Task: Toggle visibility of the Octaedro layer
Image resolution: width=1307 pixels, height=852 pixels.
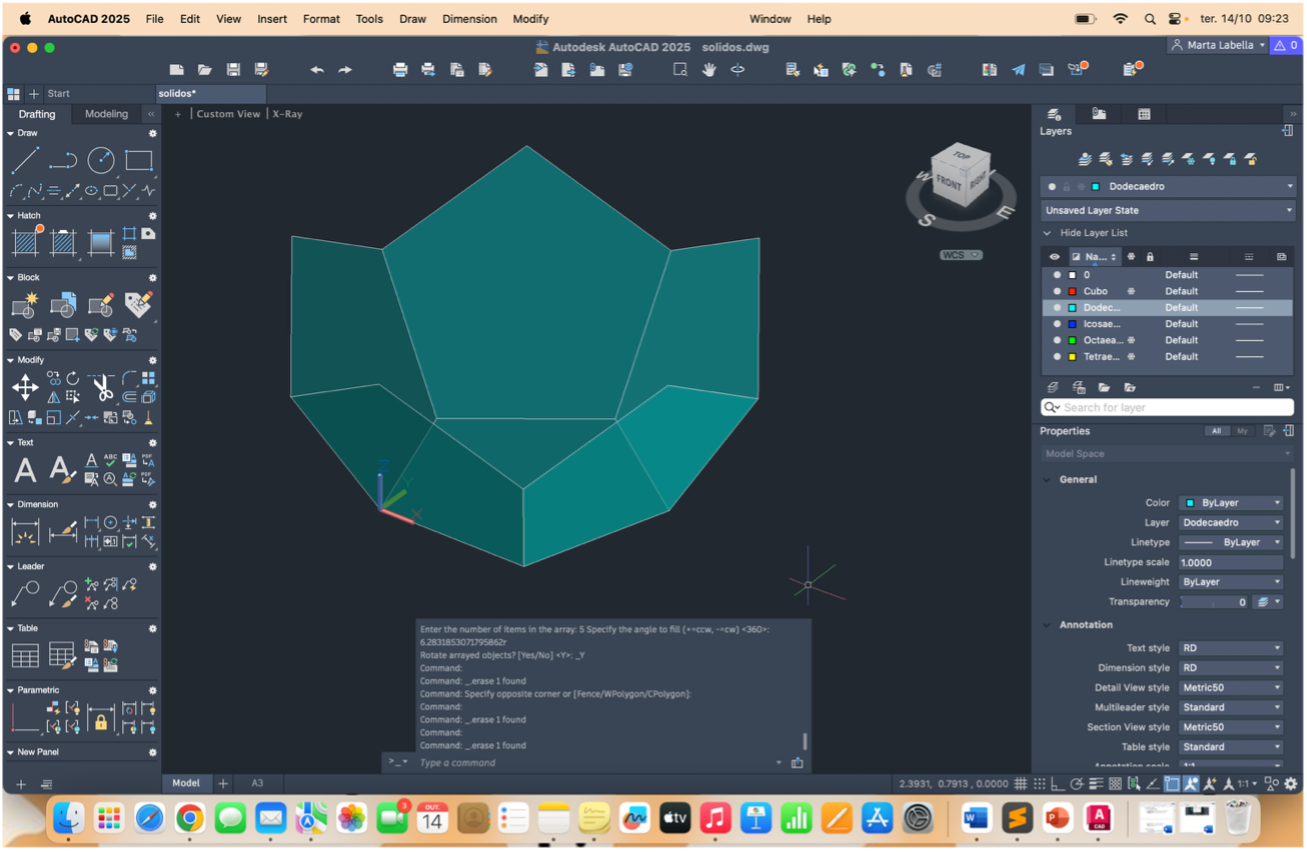Action: tap(1057, 340)
